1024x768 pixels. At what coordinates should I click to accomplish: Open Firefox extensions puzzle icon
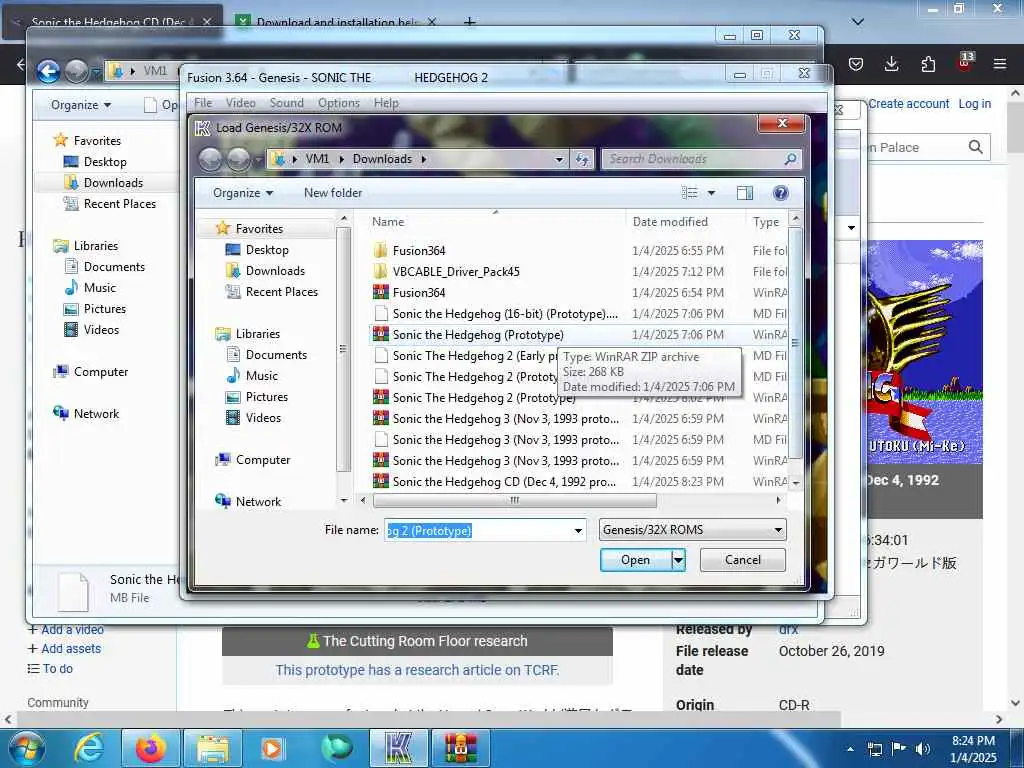click(x=928, y=64)
